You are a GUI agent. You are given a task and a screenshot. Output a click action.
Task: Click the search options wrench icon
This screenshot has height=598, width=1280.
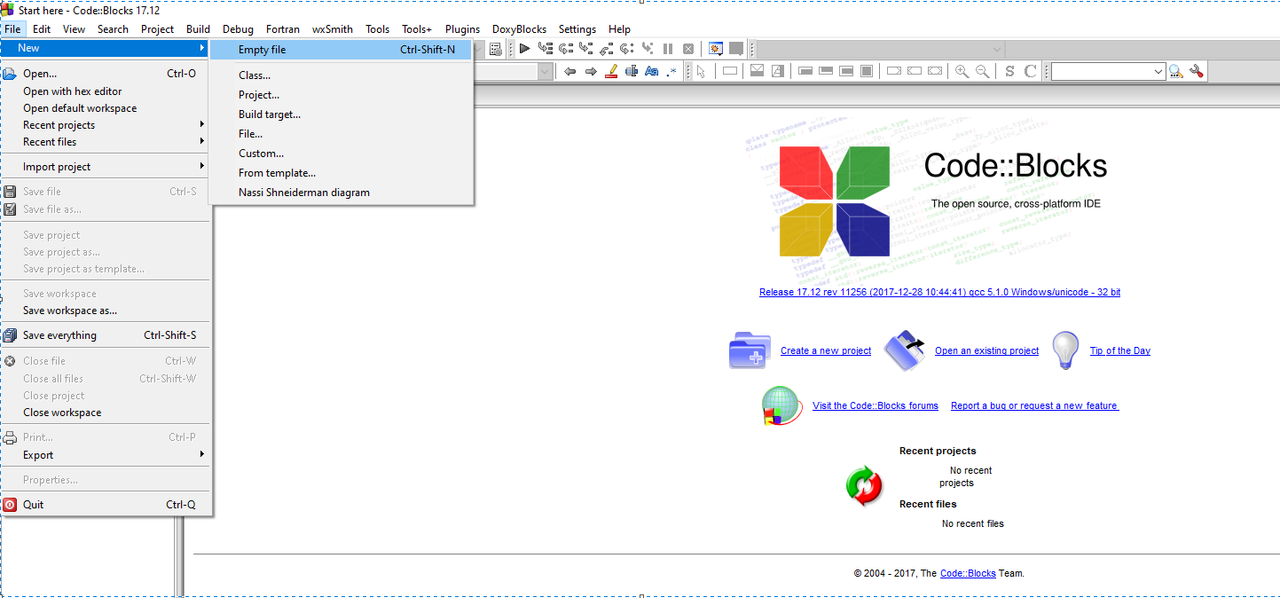click(x=1196, y=71)
